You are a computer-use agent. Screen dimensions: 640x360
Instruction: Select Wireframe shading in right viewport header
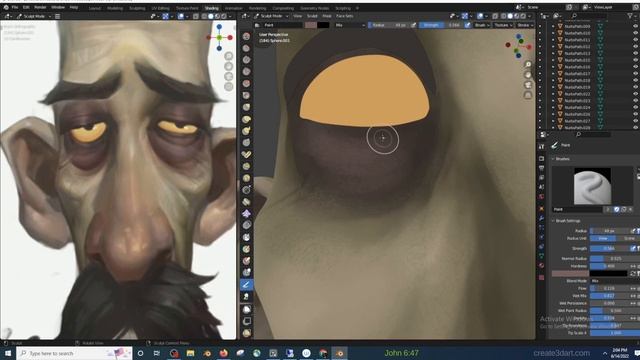coord(503,16)
